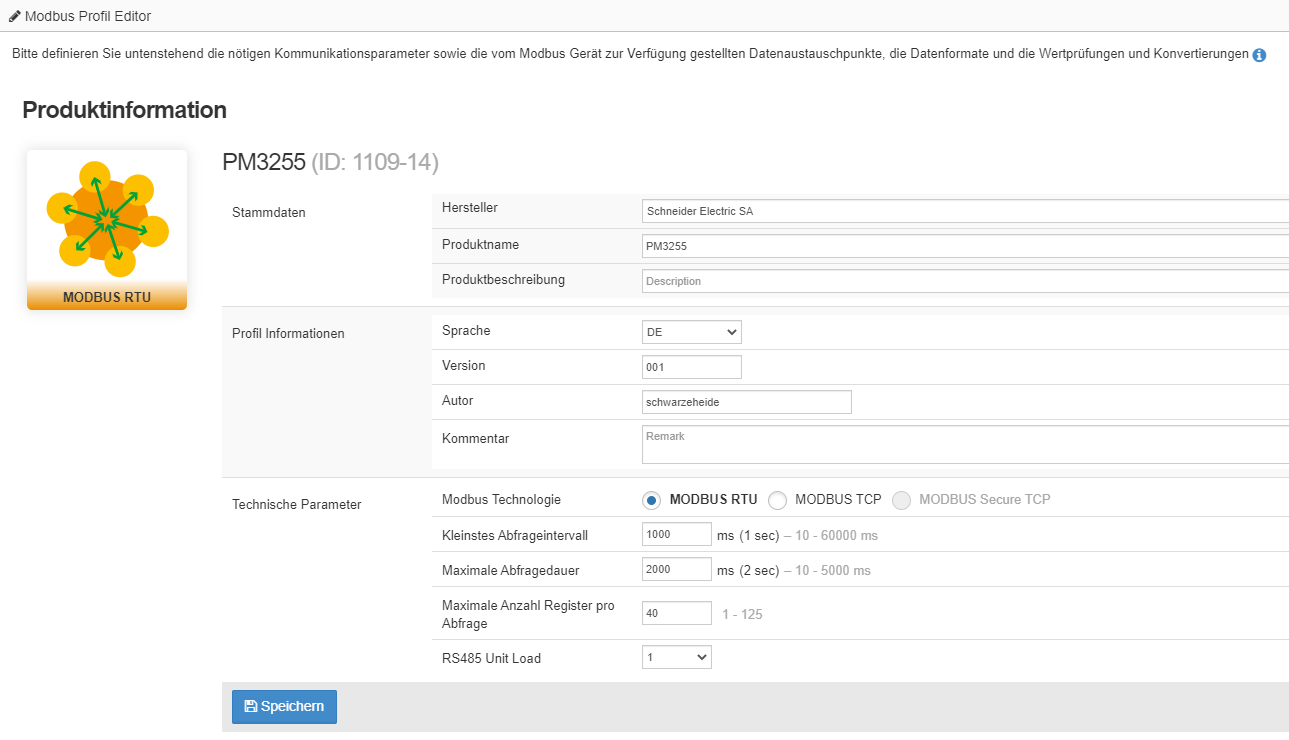Open the RS485 Unit Load dropdown
Image resolution: width=1289 pixels, height=740 pixels.
tap(677, 657)
